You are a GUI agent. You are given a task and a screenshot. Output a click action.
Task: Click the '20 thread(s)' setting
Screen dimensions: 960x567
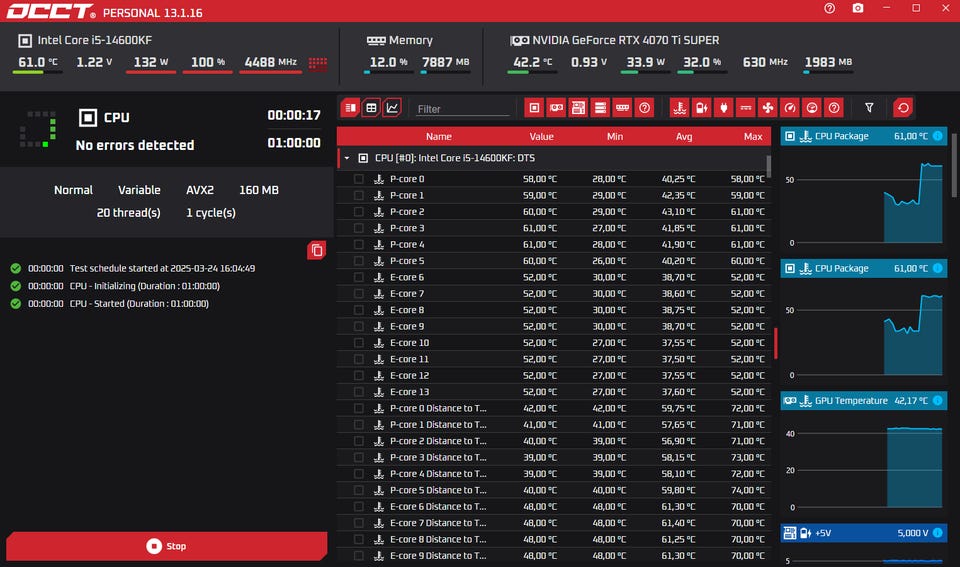coord(129,212)
